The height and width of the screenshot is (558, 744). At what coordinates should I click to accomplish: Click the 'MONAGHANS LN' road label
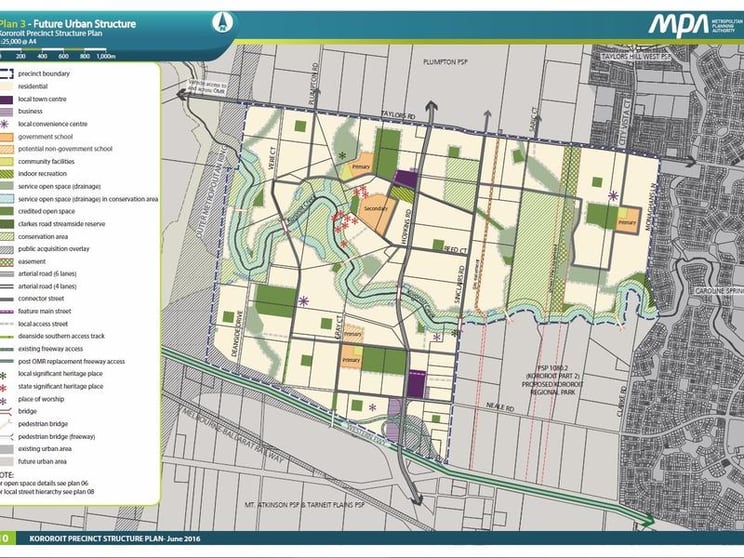pos(653,209)
